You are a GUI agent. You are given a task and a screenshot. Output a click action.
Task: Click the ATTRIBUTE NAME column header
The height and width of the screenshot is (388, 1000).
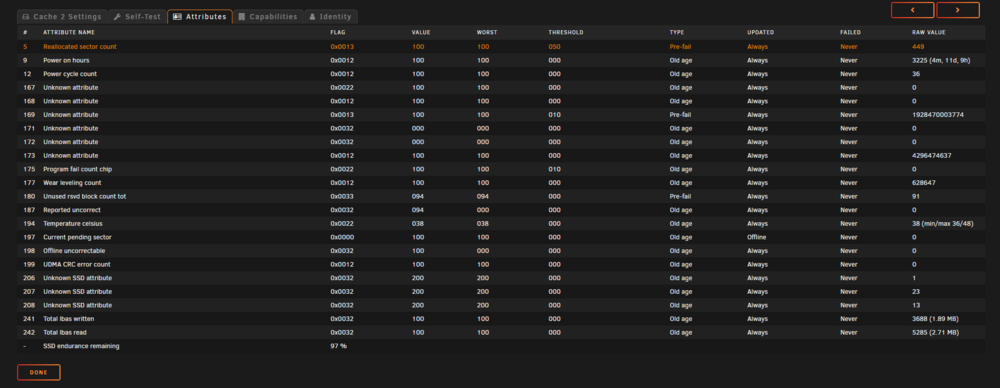tap(69, 32)
